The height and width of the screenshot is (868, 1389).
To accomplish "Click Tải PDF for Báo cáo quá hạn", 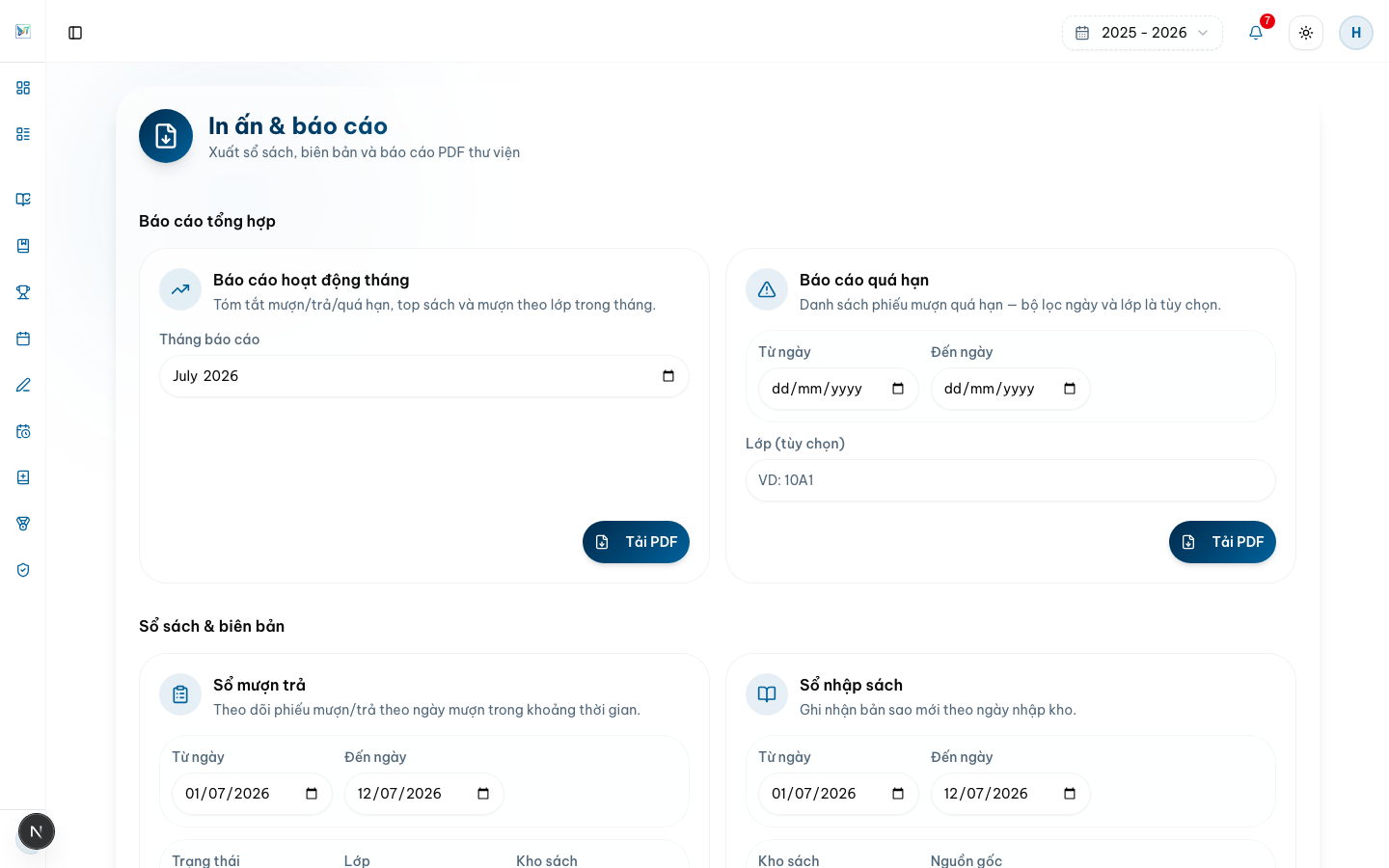I will point(1222,542).
